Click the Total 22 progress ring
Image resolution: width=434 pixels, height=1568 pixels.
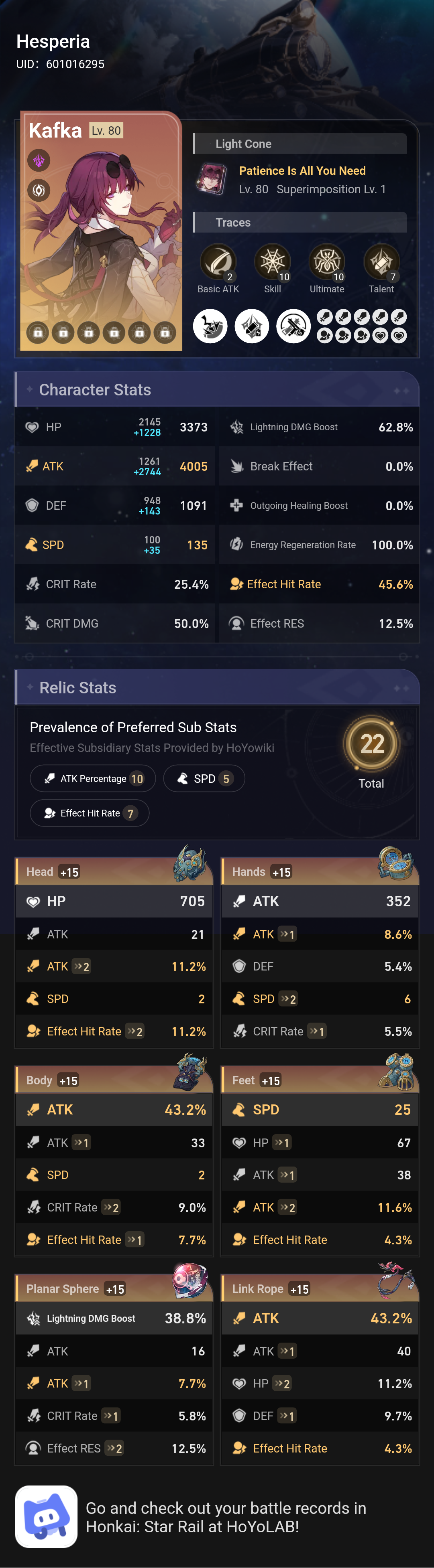[372, 744]
